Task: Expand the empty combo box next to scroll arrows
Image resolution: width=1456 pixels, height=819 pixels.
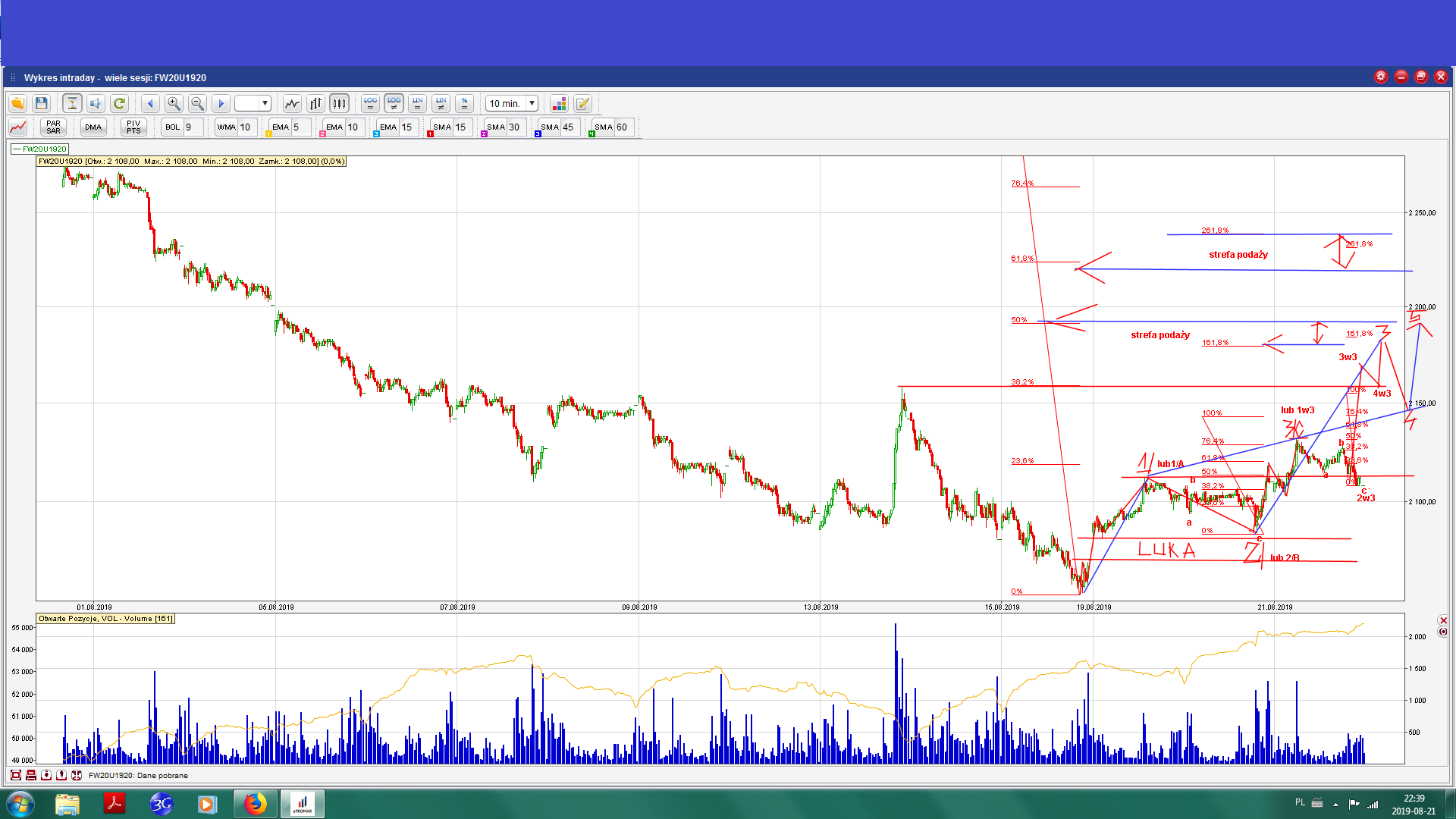Action: pyautogui.click(x=265, y=103)
